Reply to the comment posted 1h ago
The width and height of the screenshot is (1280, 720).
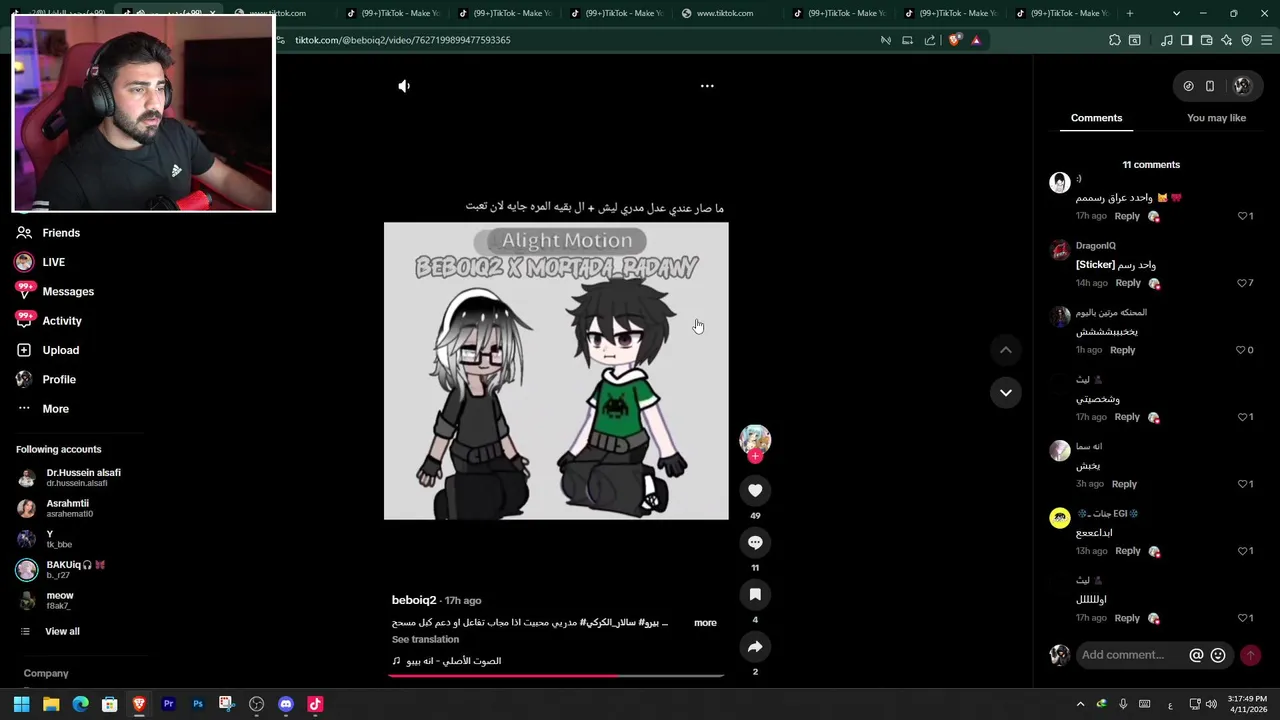(x=1122, y=350)
